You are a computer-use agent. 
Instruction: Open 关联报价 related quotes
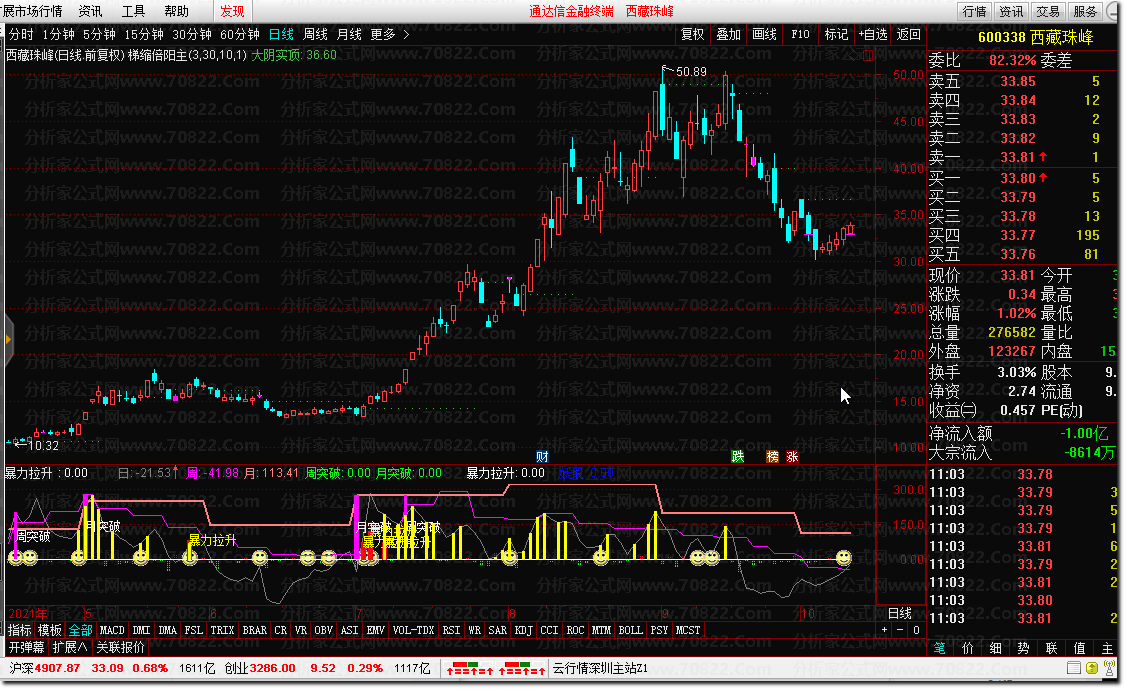coord(120,647)
